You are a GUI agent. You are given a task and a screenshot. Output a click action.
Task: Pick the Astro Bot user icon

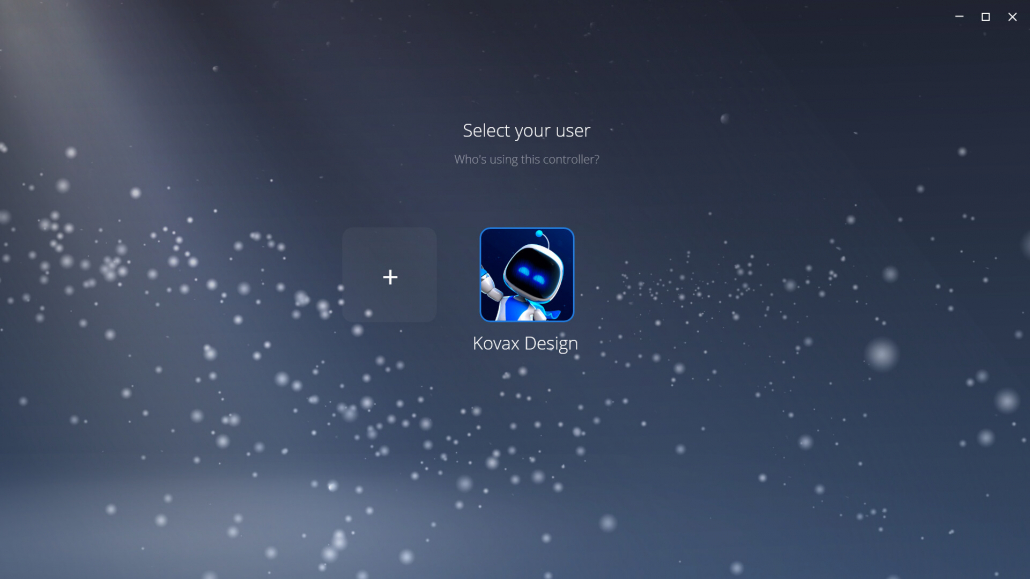tap(527, 275)
